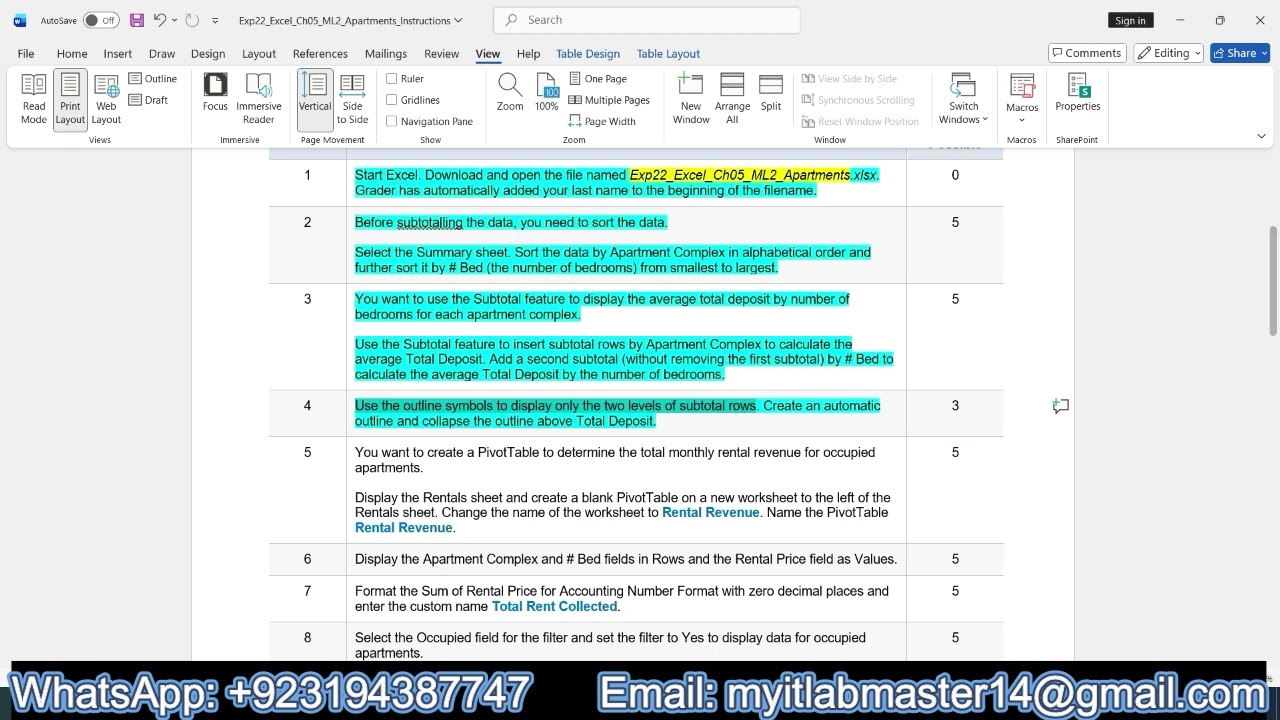Select Side to Side page movement
1280x720 pixels.
[352, 99]
